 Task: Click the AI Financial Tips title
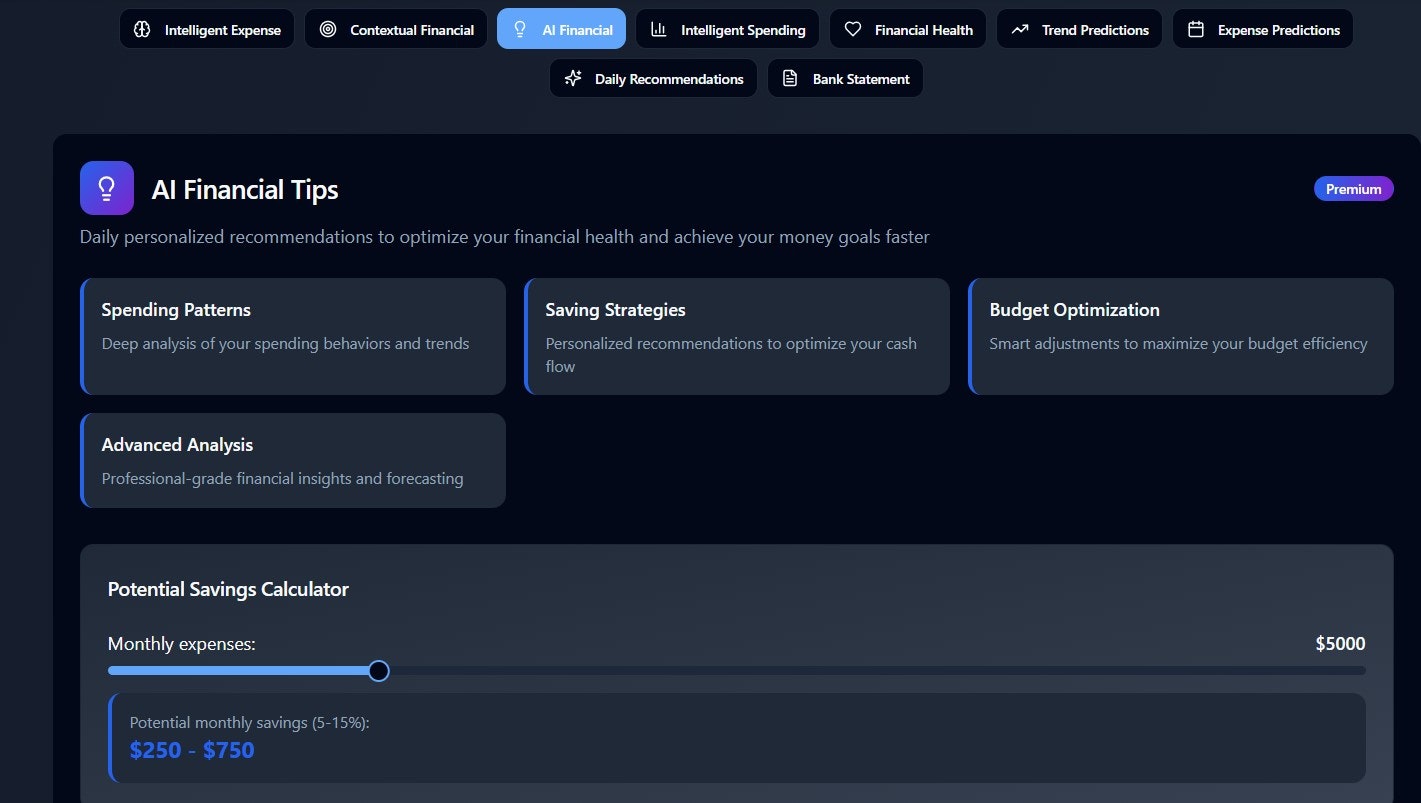[245, 190]
